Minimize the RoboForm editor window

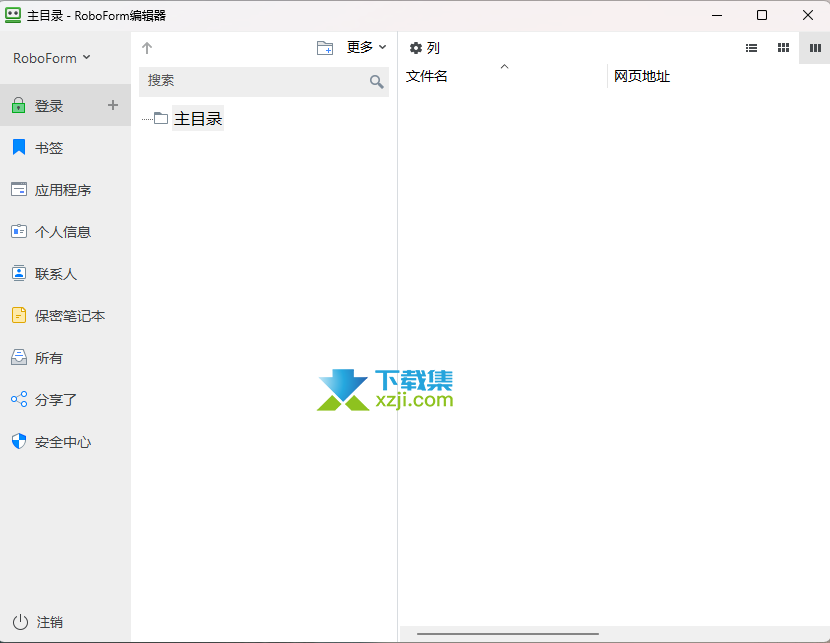717,15
